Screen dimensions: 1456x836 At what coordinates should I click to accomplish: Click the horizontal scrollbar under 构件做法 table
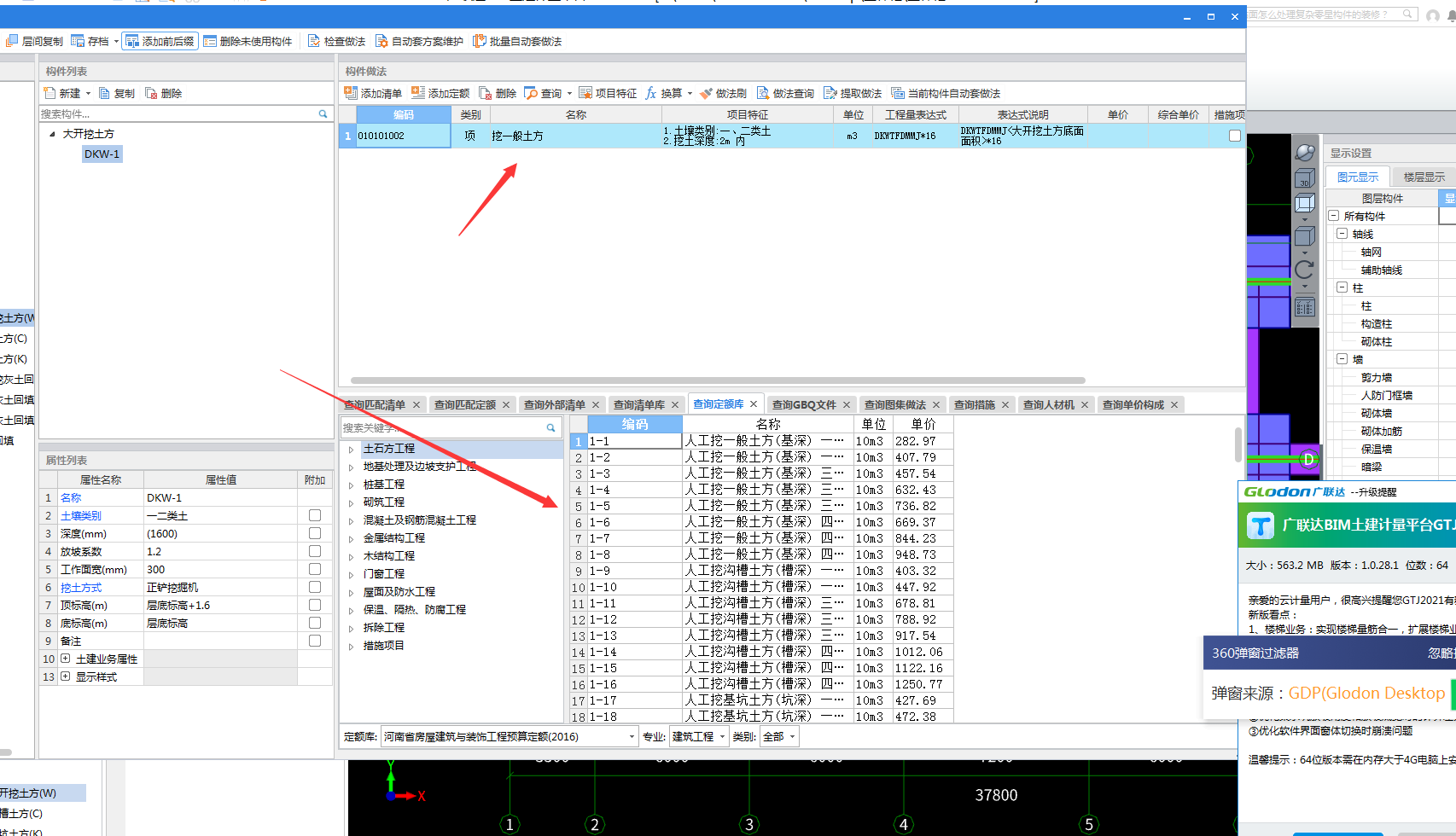(718, 380)
